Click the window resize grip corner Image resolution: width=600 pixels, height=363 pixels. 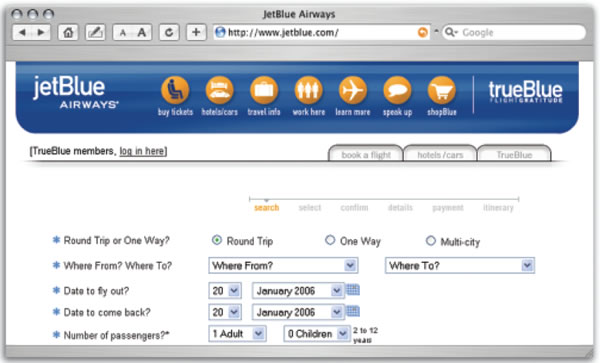[589, 352]
